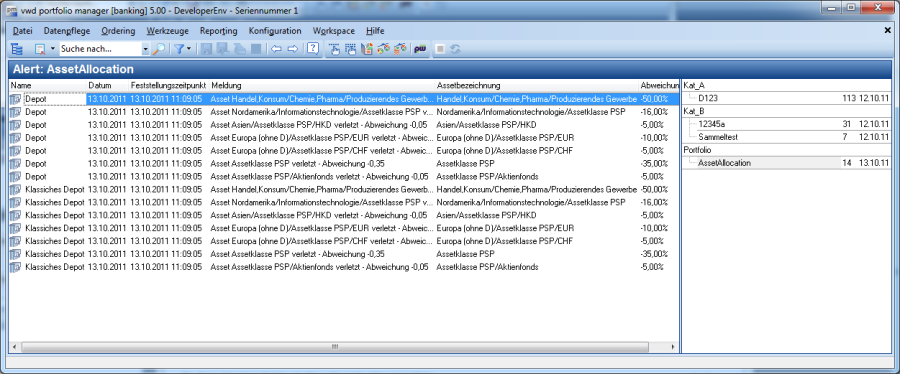
Task: Open the help question mark icon
Action: coord(312,49)
